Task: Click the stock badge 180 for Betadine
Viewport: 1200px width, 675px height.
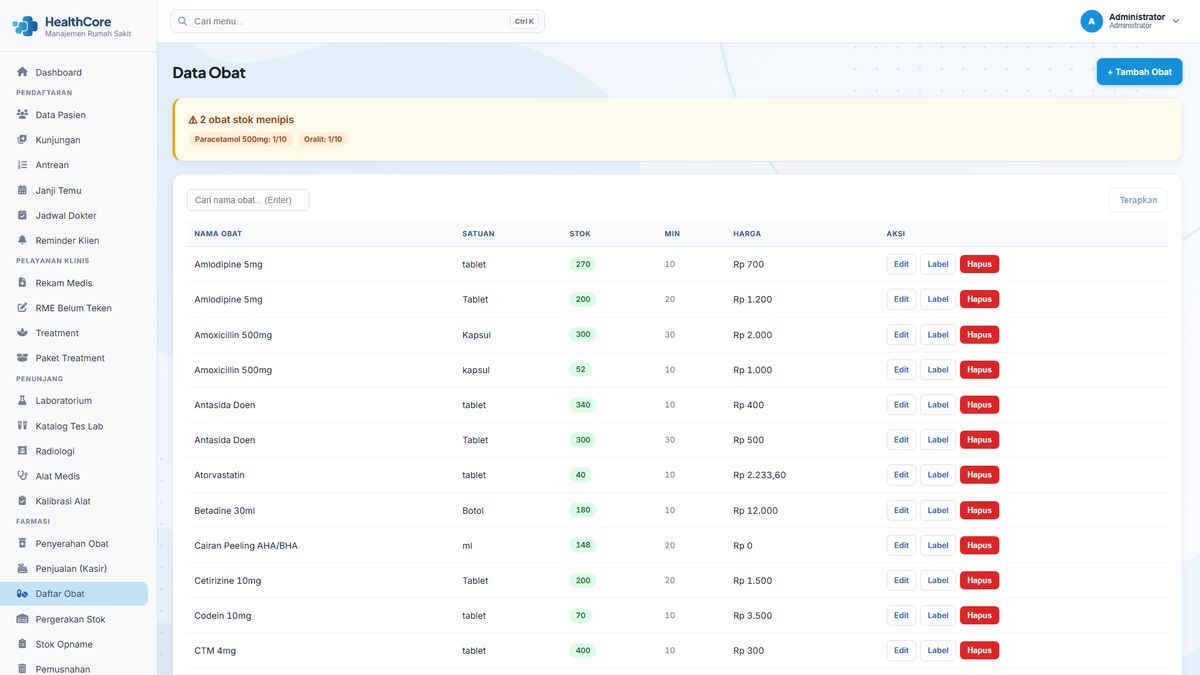Action: [x=583, y=510]
